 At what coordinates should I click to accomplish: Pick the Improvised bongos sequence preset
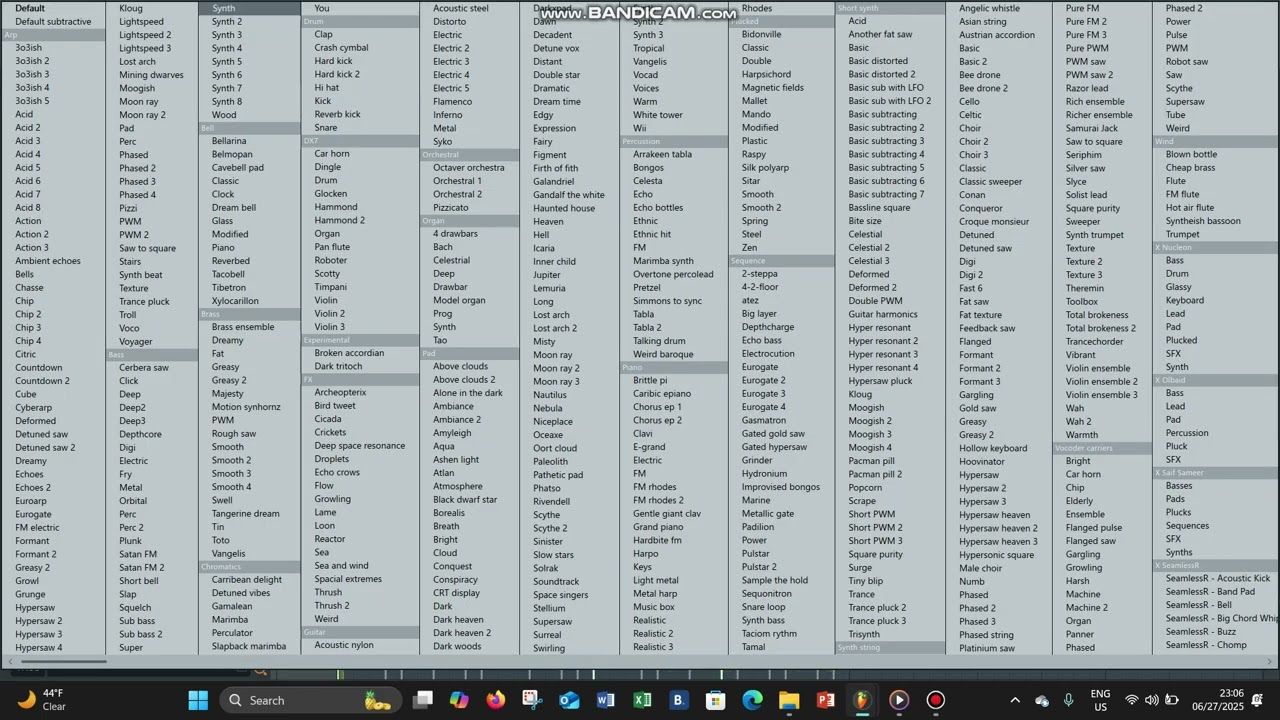click(x=781, y=487)
